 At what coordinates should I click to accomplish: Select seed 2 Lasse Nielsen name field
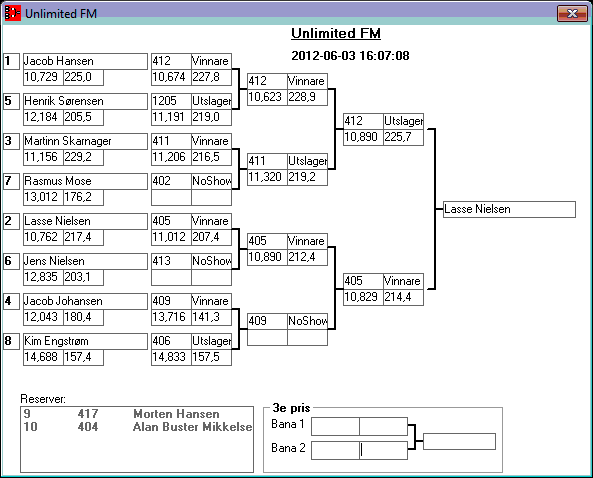pos(85,221)
